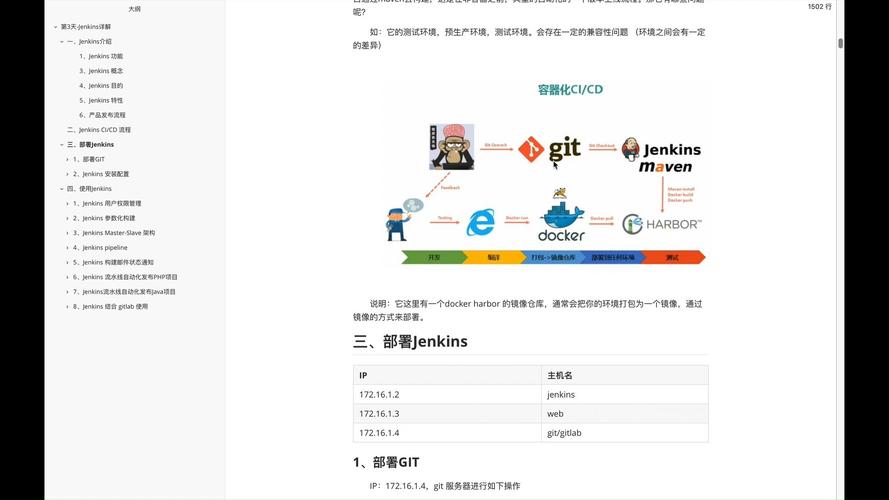The width and height of the screenshot is (889, 500).
Task: Expand the 5、Jenkins 构建邮件状态通知 arrow
Action: click(x=67, y=262)
